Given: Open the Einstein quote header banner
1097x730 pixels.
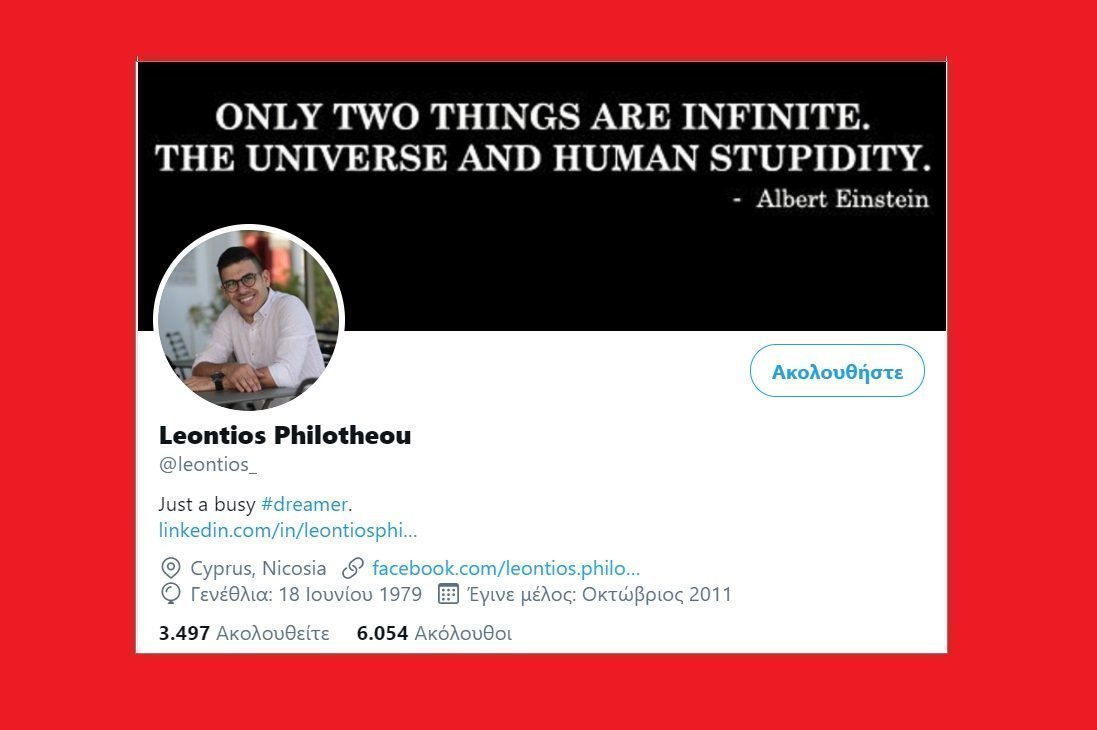Looking at the screenshot, I should [x=542, y=196].
